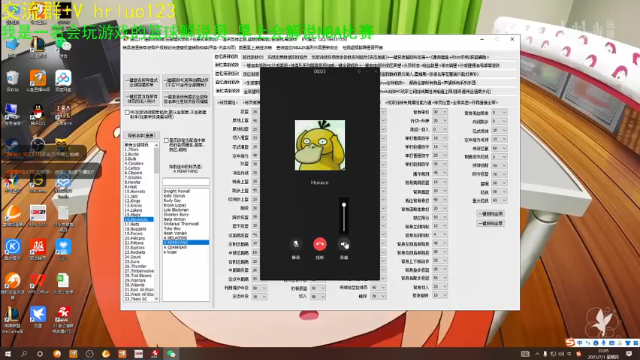This screenshot has width=640, height=360.
Task: Click the volume slider in the call window
Action: tap(344, 217)
